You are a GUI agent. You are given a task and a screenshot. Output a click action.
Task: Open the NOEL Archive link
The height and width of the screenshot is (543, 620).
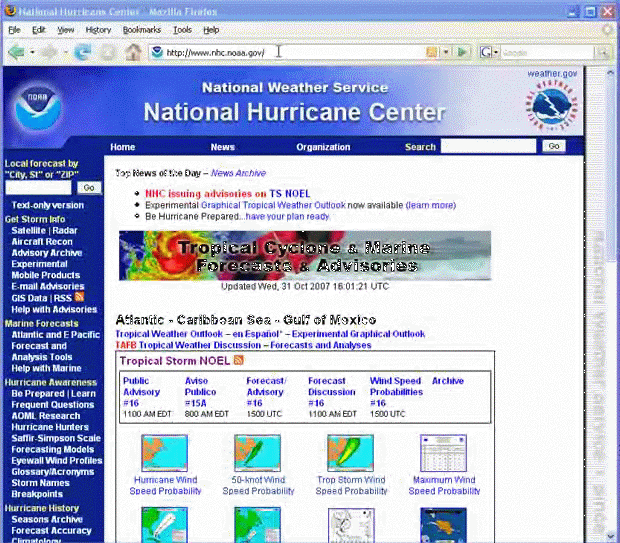448,381
